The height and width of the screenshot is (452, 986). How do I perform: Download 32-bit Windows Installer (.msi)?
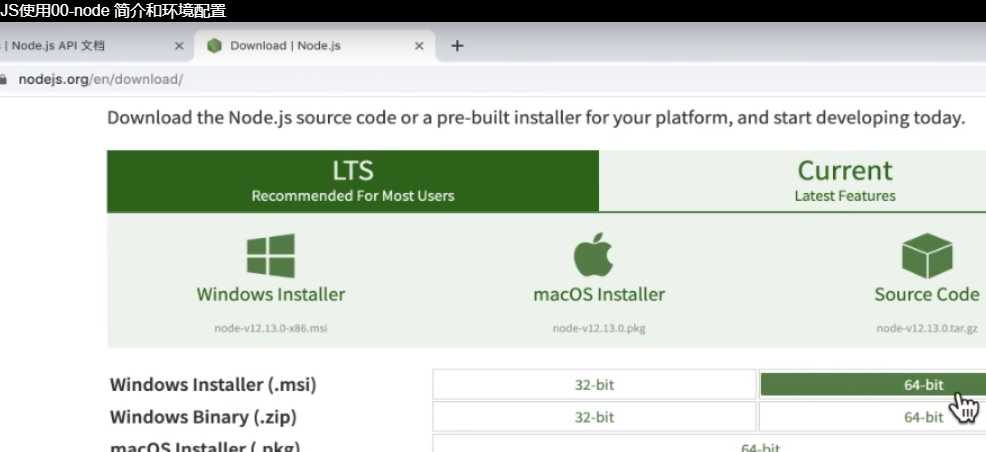pyautogui.click(x=594, y=385)
